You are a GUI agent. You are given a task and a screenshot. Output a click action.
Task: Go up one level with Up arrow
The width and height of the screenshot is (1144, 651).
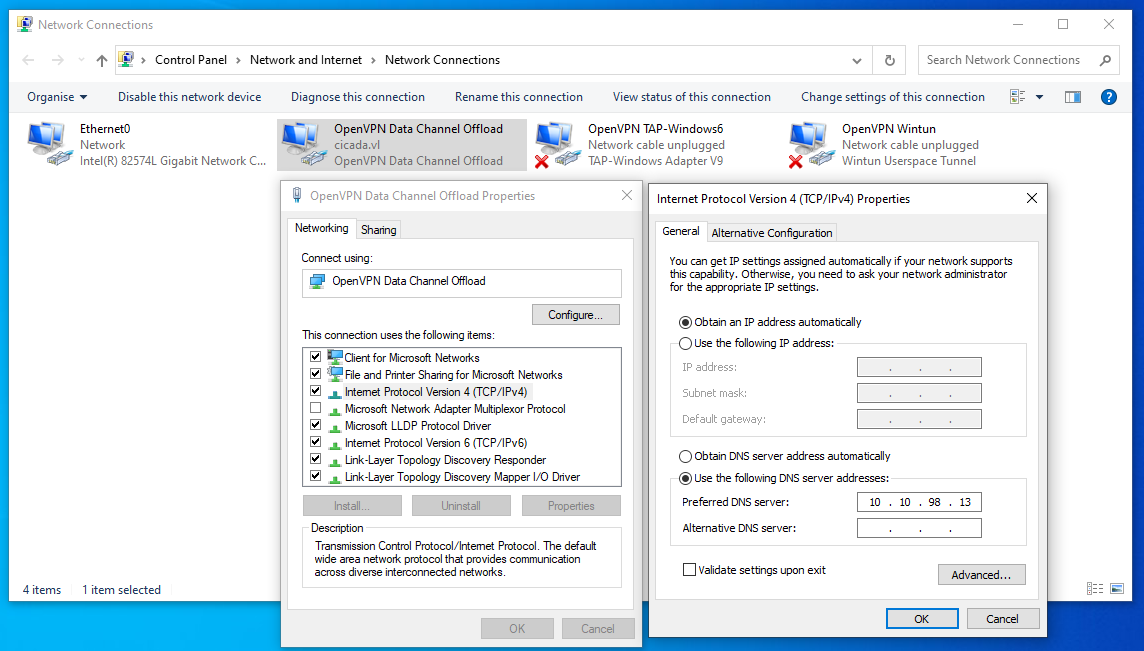click(x=101, y=61)
